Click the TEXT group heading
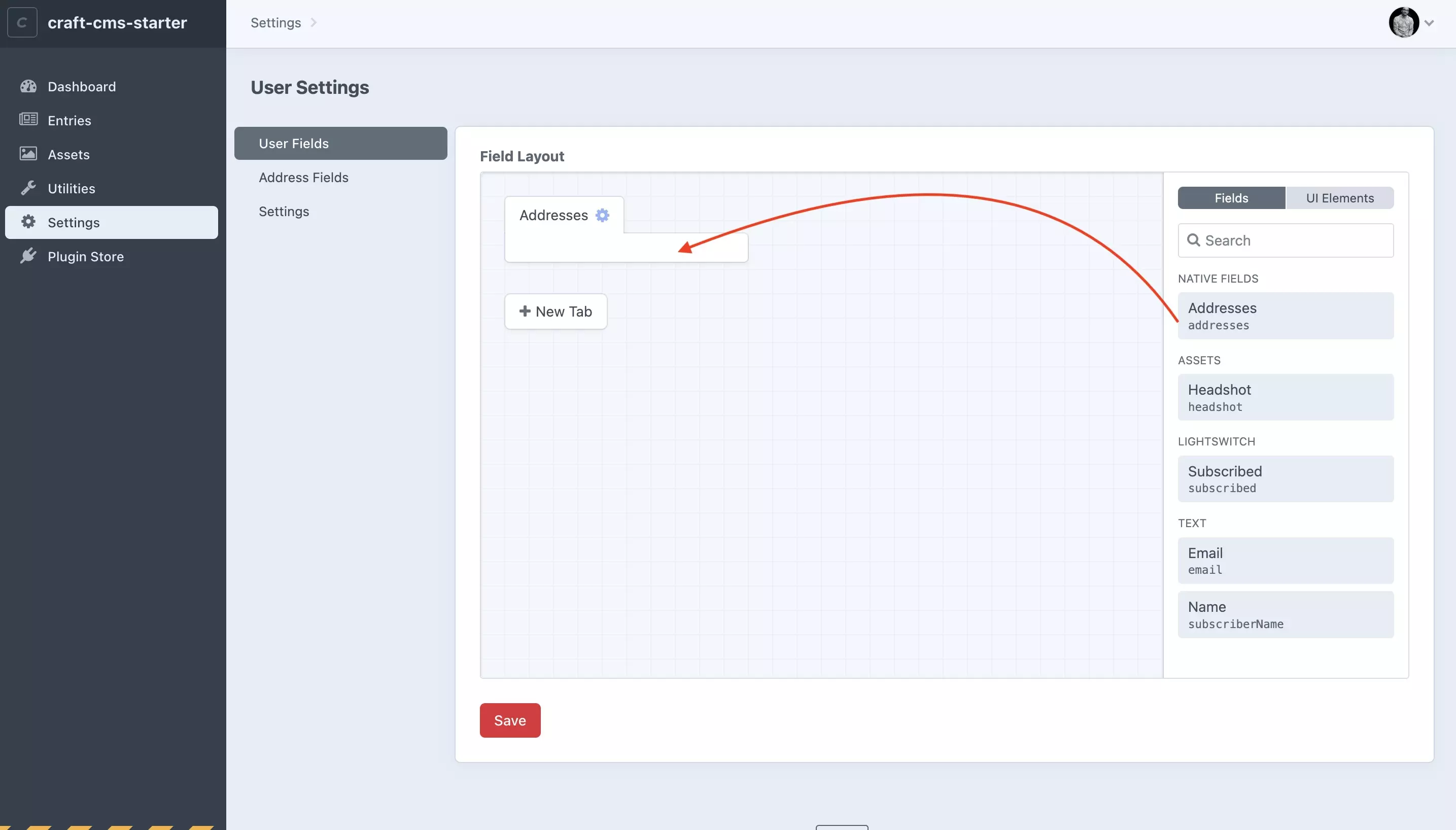 tap(1192, 523)
